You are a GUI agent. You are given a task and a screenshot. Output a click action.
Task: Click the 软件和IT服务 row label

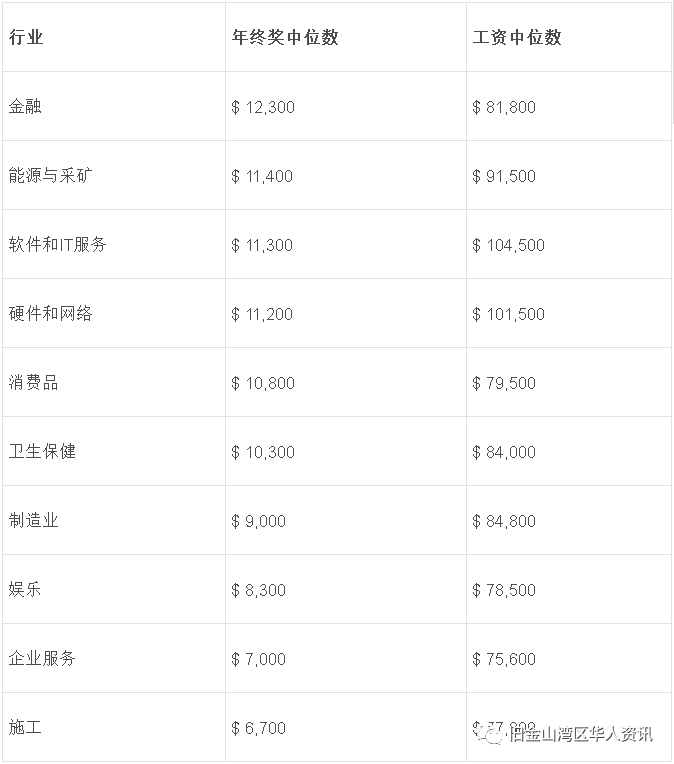[58, 245]
